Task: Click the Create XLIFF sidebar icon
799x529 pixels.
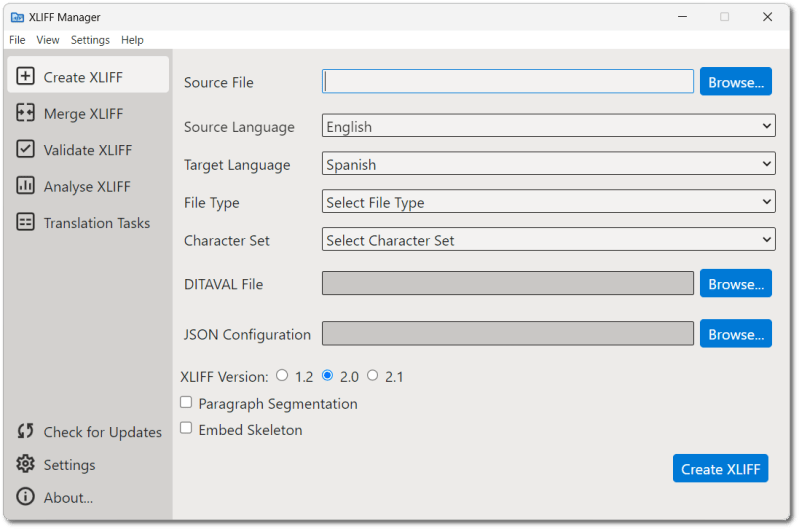Action: (26, 77)
